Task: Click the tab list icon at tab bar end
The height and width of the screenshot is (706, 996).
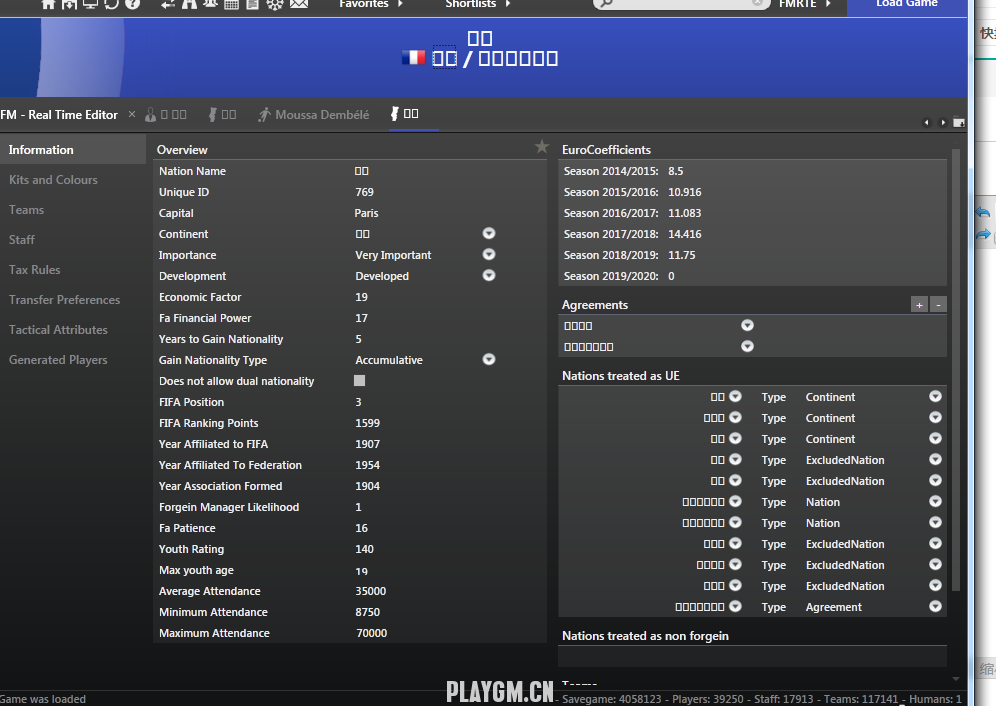Action: pyautogui.click(x=959, y=123)
